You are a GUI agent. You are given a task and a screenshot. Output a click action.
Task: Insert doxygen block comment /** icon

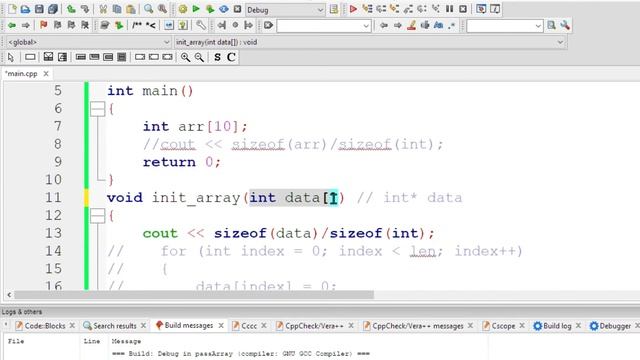point(137,25)
